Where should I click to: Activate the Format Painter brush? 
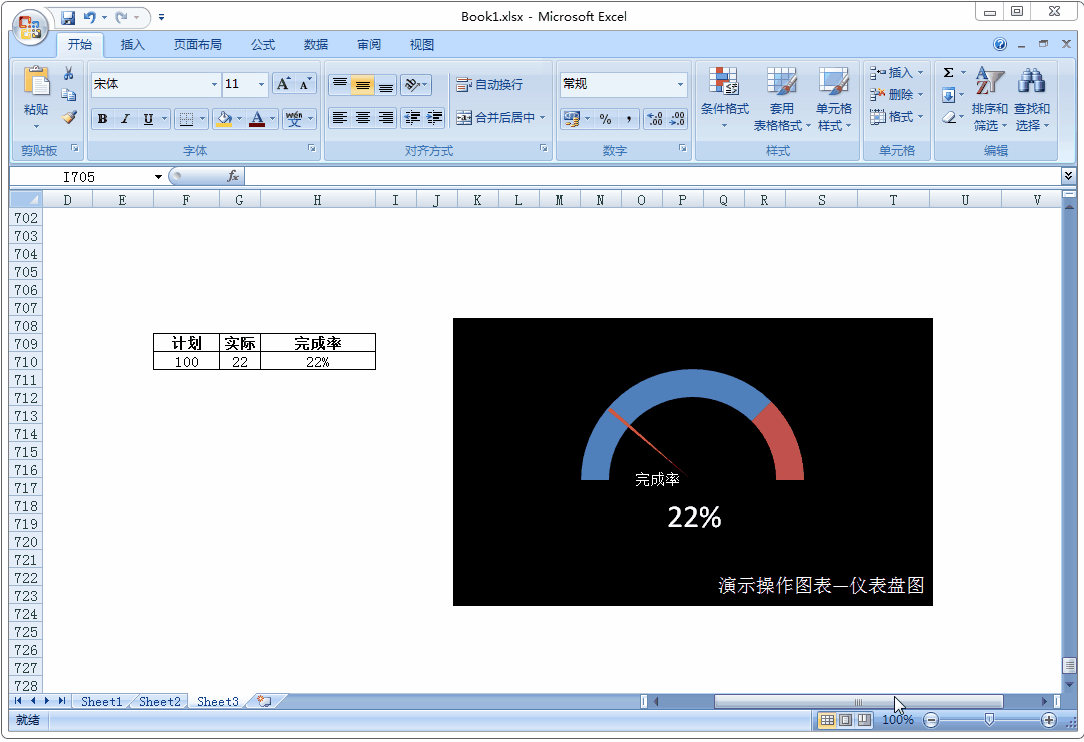pos(68,118)
